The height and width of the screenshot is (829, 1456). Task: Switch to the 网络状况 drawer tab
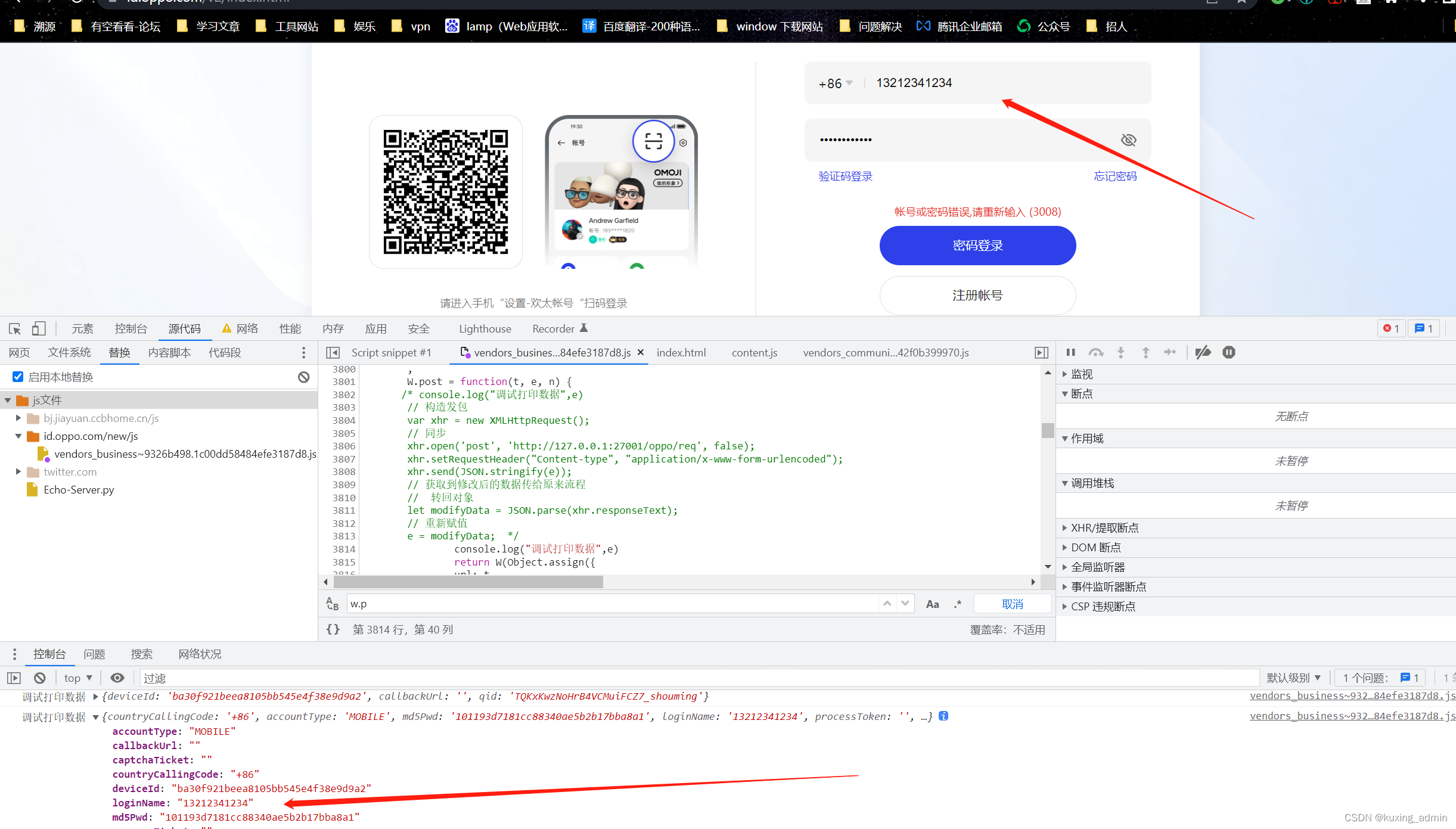click(x=200, y=654)
